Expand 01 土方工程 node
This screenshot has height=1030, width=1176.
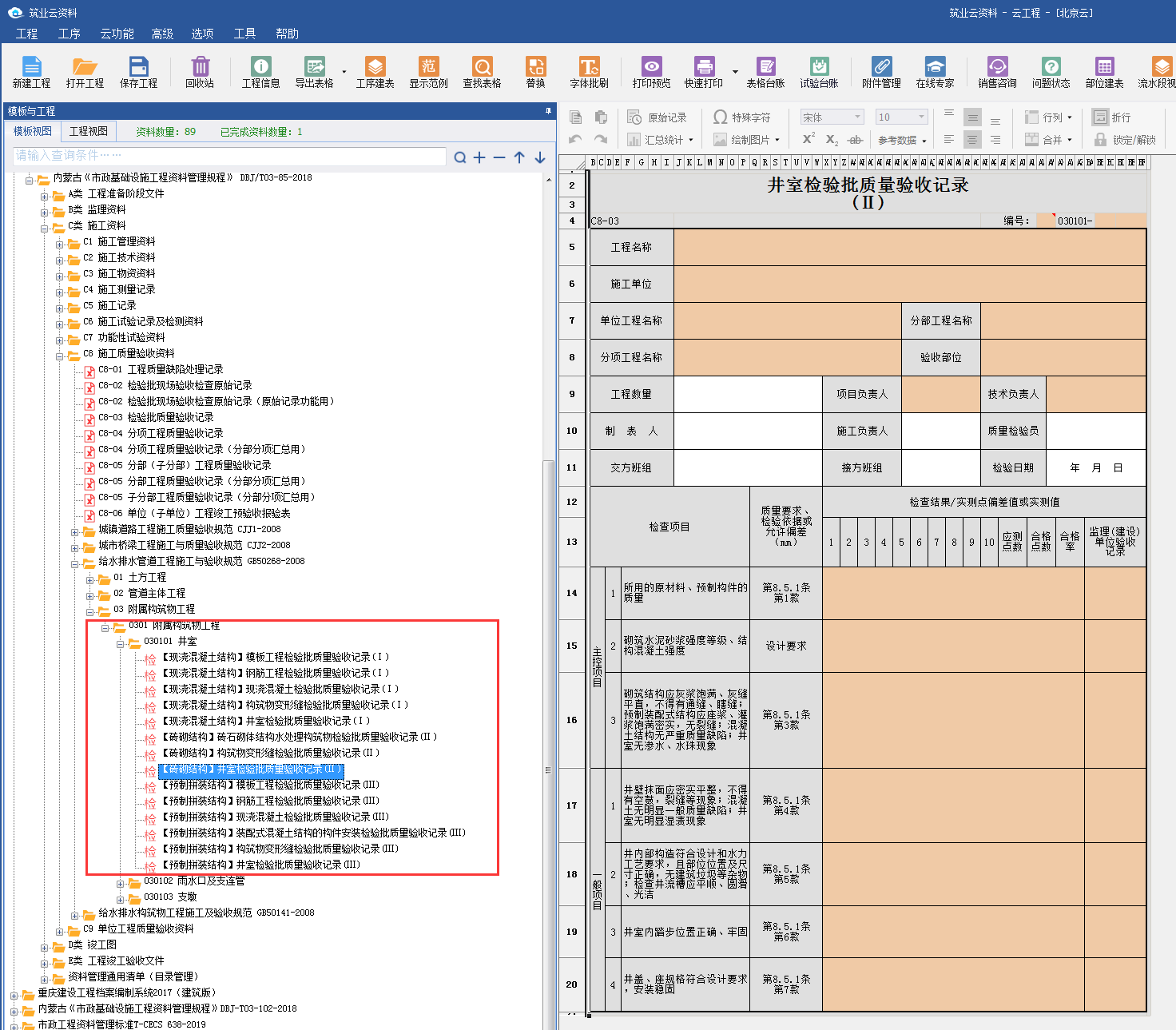point(90,580)
